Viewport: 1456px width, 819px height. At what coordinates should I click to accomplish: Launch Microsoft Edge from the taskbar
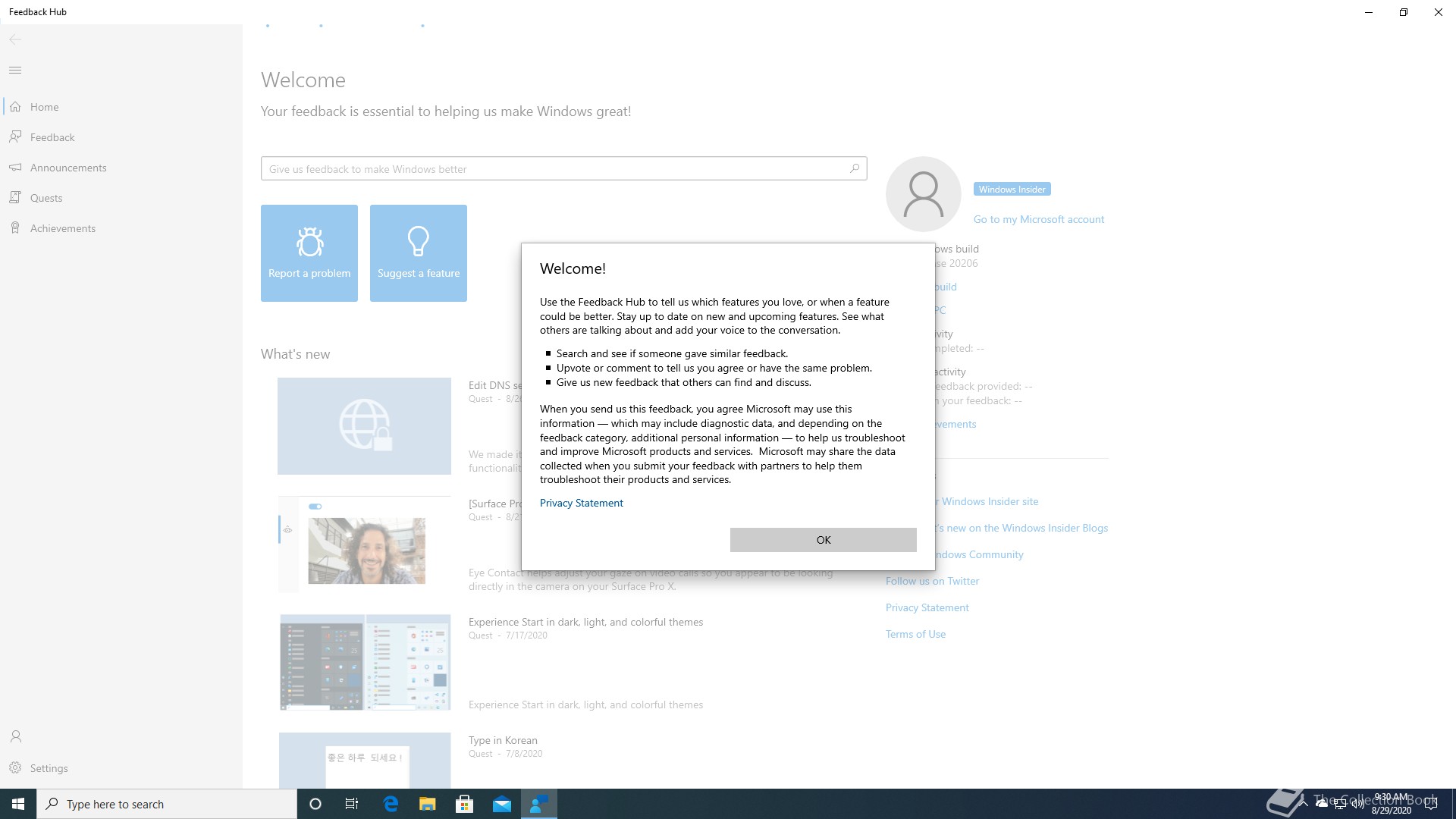click(391, 804)
